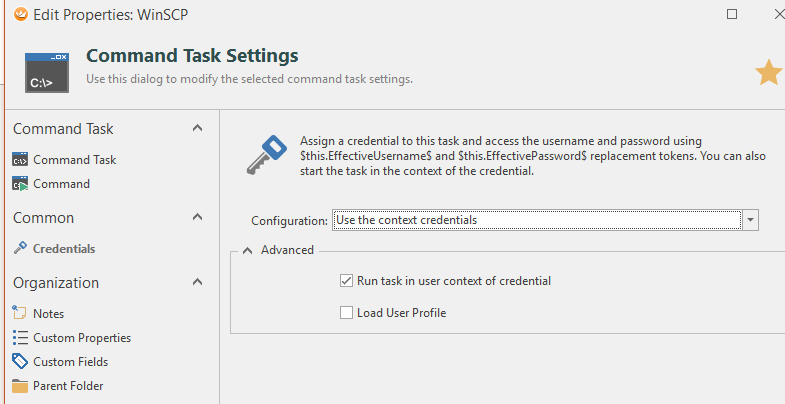Disable Run task in user context checkbox
785x404 pixels.
pos(346,281)
